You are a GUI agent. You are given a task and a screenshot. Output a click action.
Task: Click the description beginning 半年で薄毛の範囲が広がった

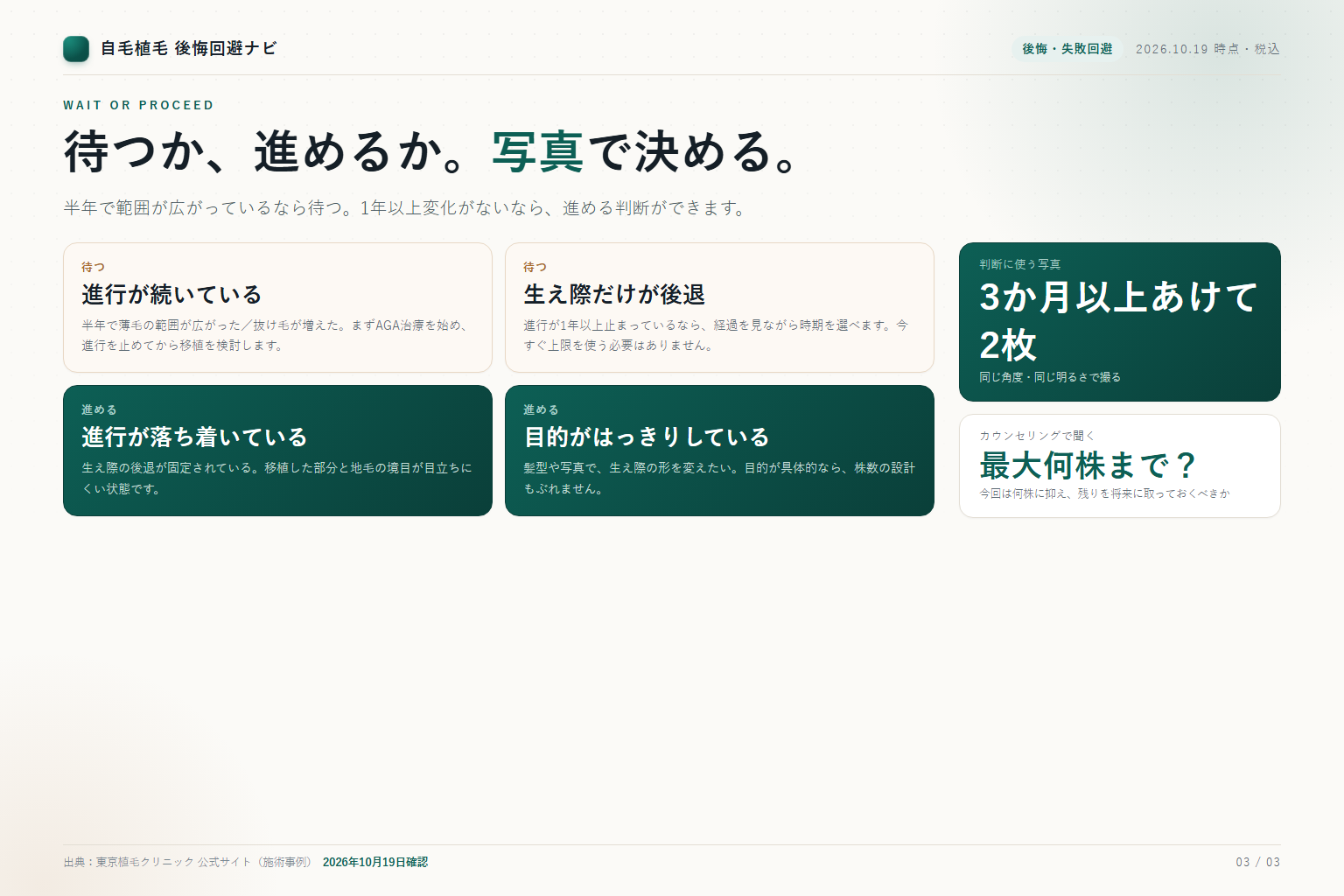coord(276,335)
